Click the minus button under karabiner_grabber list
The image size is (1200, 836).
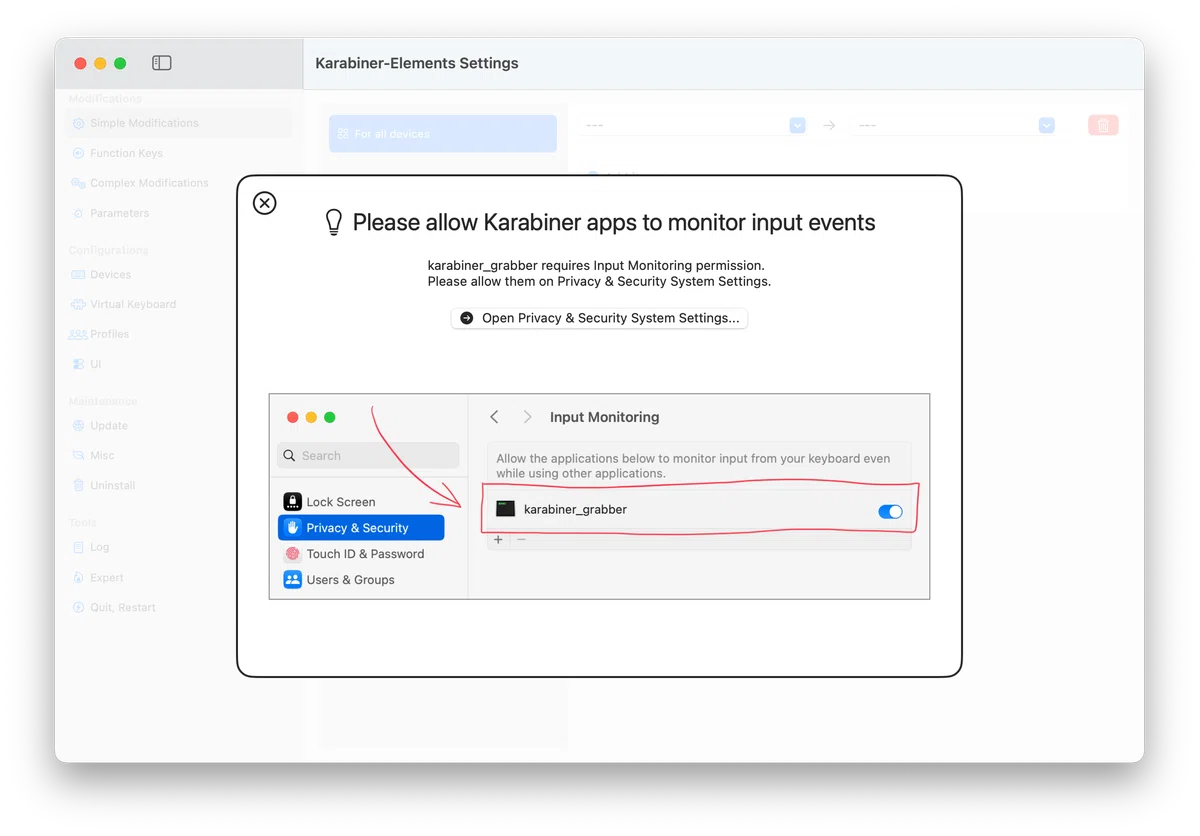click(x=521, y=540)
